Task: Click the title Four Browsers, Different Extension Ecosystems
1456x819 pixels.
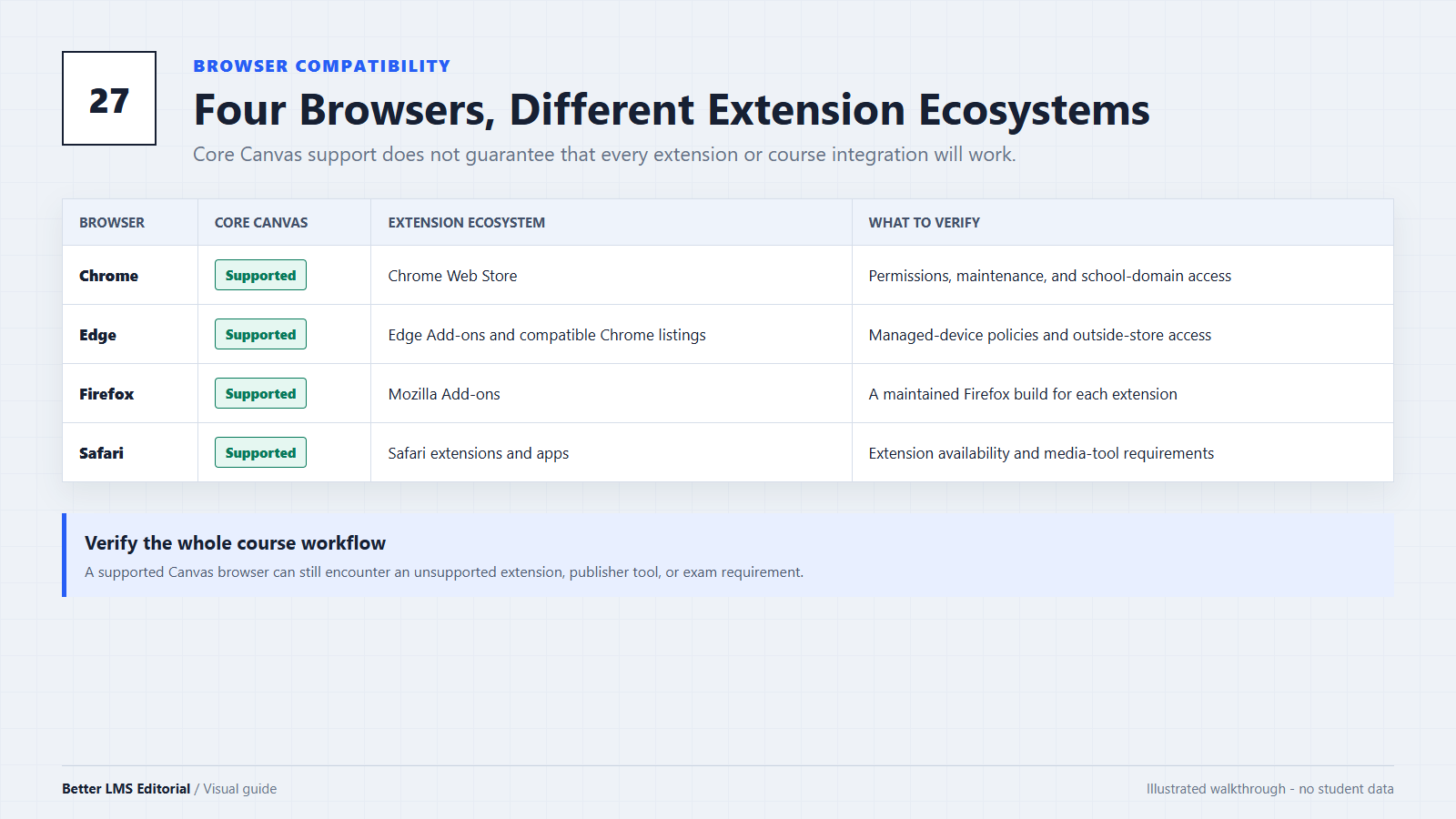Action: (x=672, y=110)
